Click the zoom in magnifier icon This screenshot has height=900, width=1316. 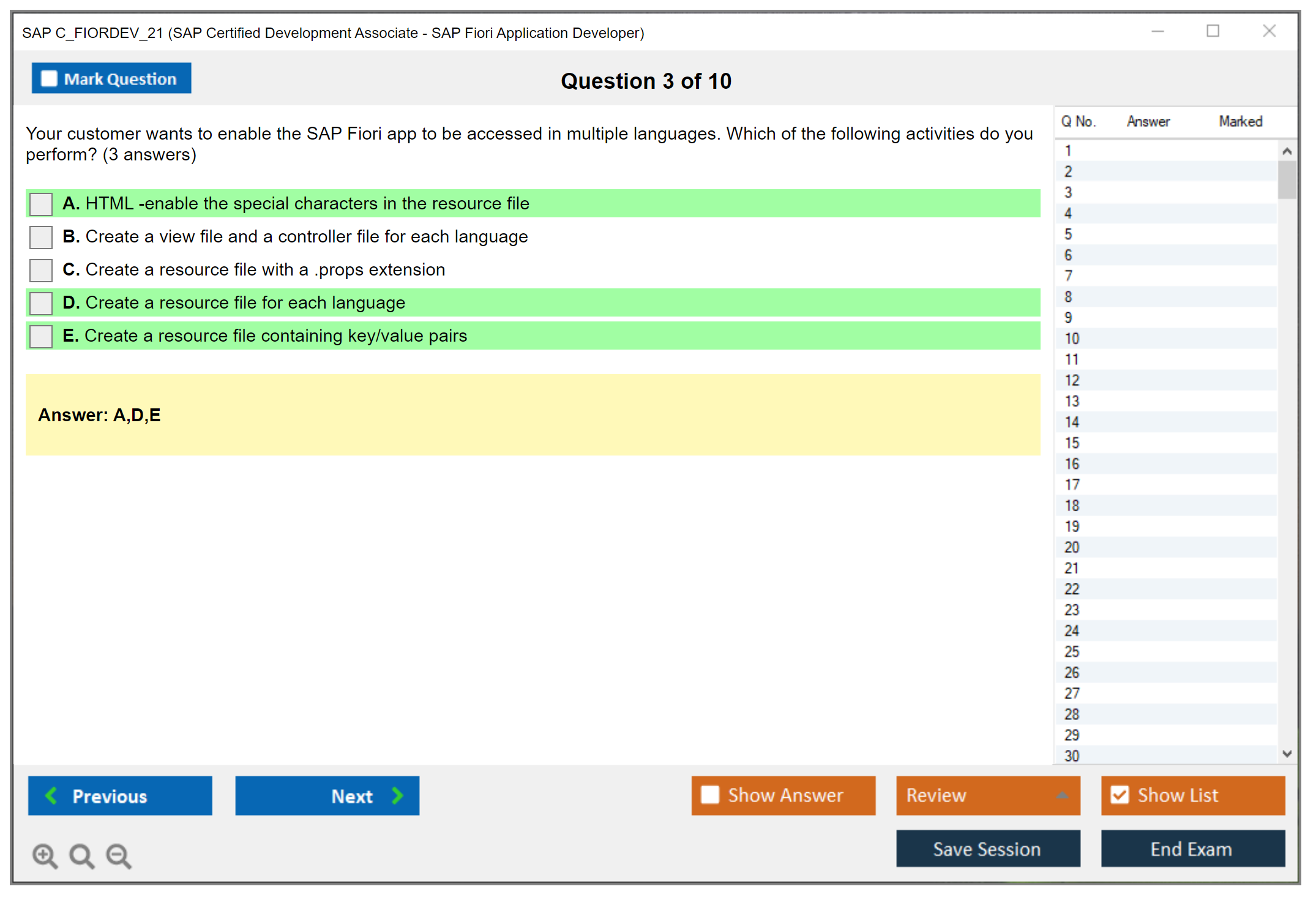[x=45, y=855]
